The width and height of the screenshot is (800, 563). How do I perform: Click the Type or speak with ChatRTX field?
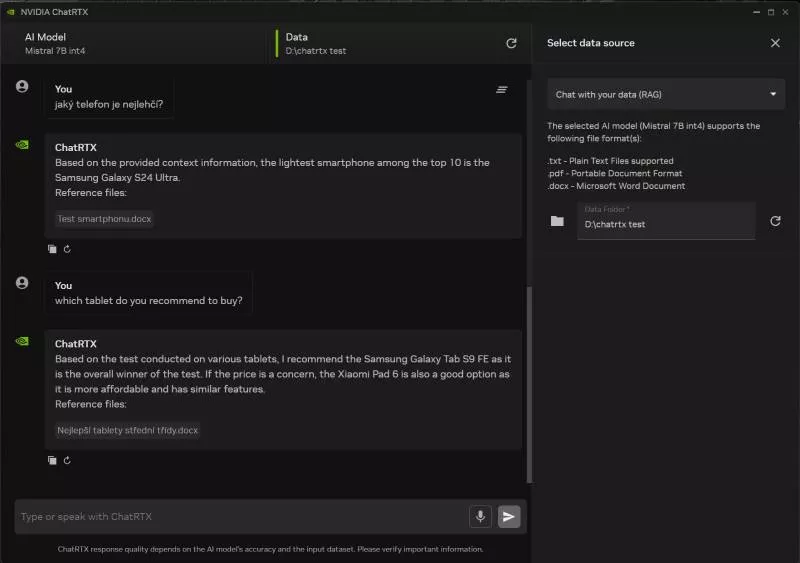[240, 517]
